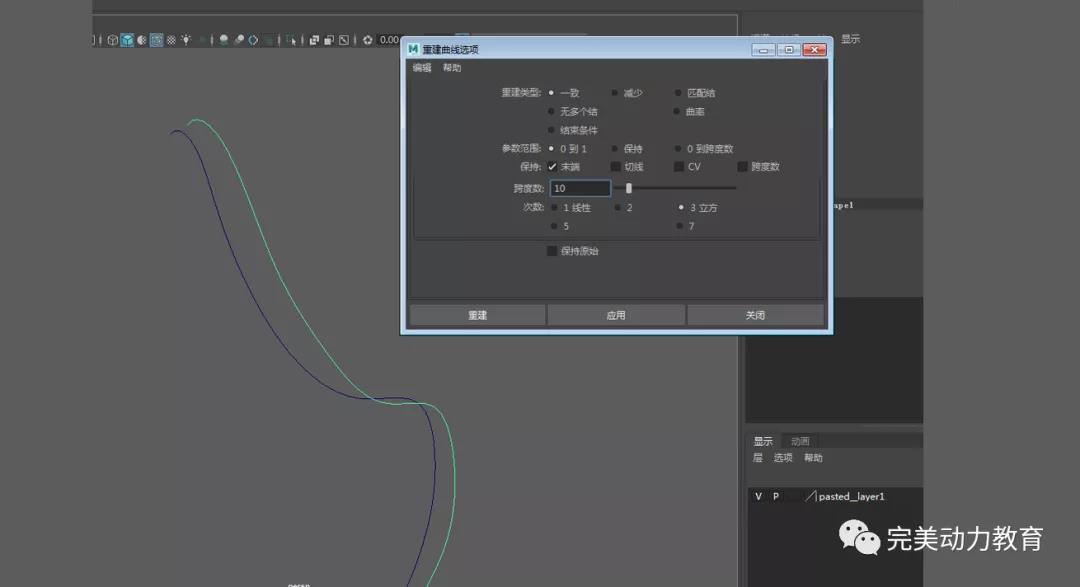1080x587 pixels.
Task: Click the Maya logo in dialog title
Action: pos(413,49)
